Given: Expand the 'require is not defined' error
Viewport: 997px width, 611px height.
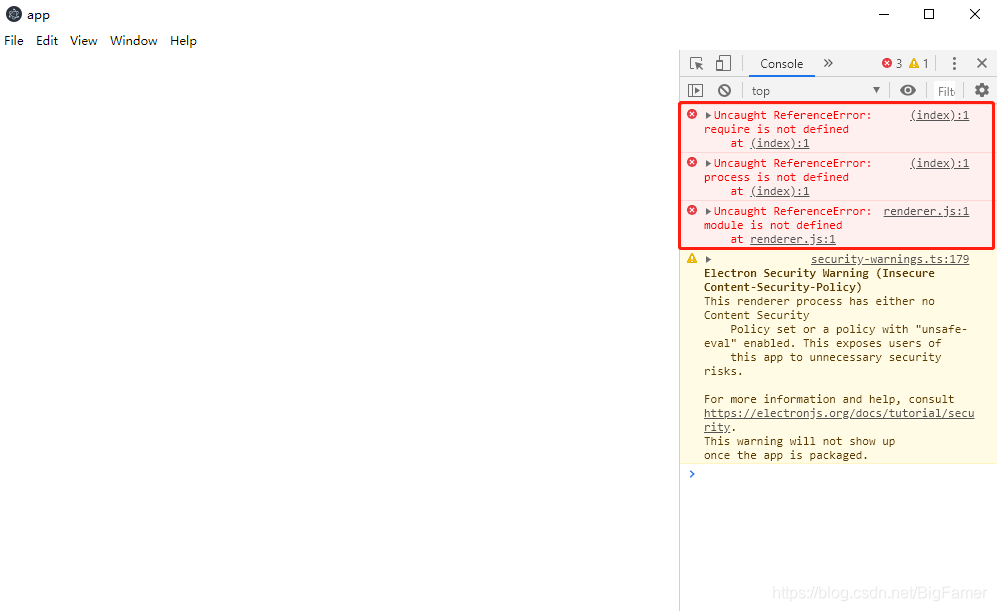Looking at the screenshot, I should (x=708, y=115).
